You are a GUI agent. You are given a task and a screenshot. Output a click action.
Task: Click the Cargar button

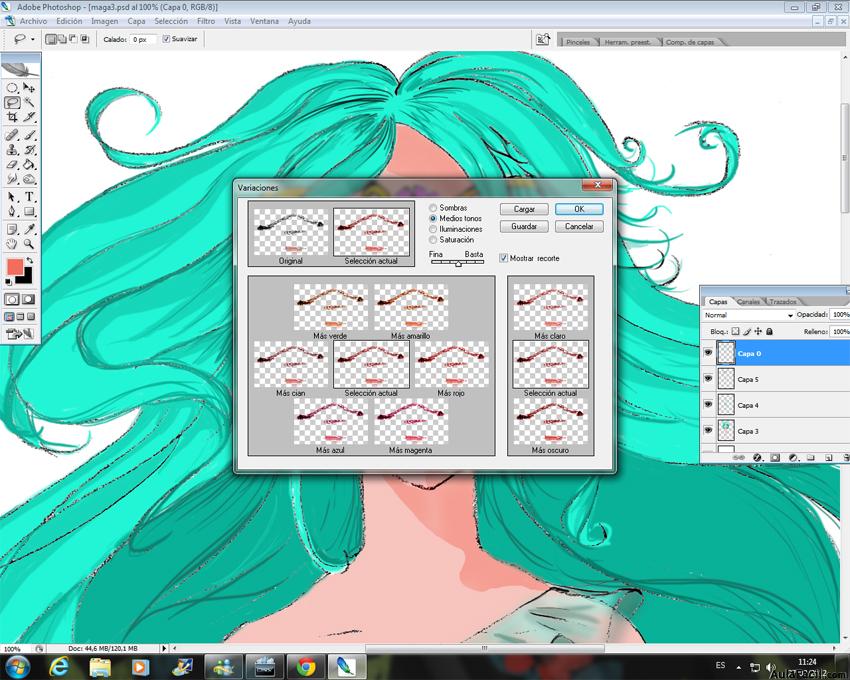pos(524,209)
